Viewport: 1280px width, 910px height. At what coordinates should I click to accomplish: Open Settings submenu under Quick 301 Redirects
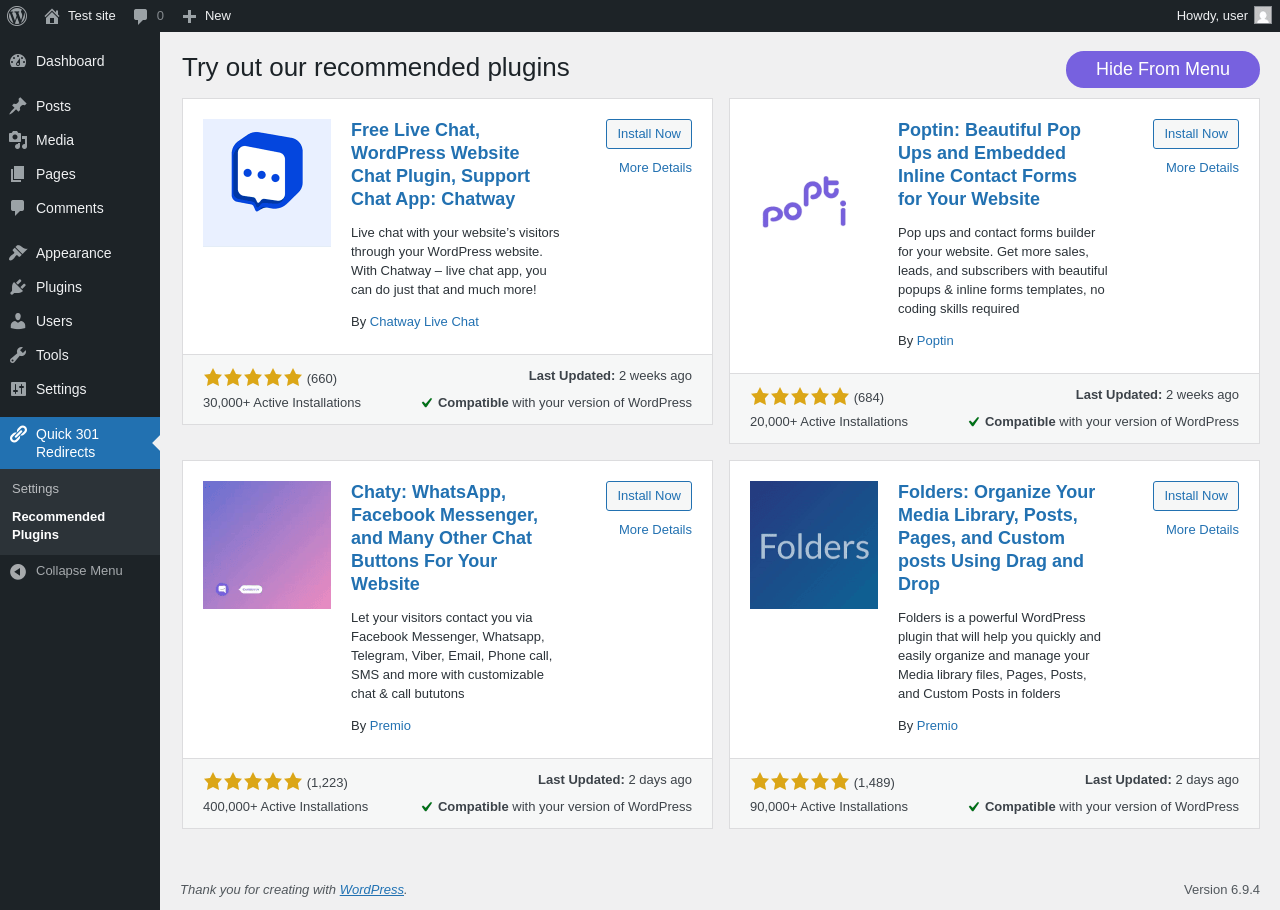[x=35, y=489]
